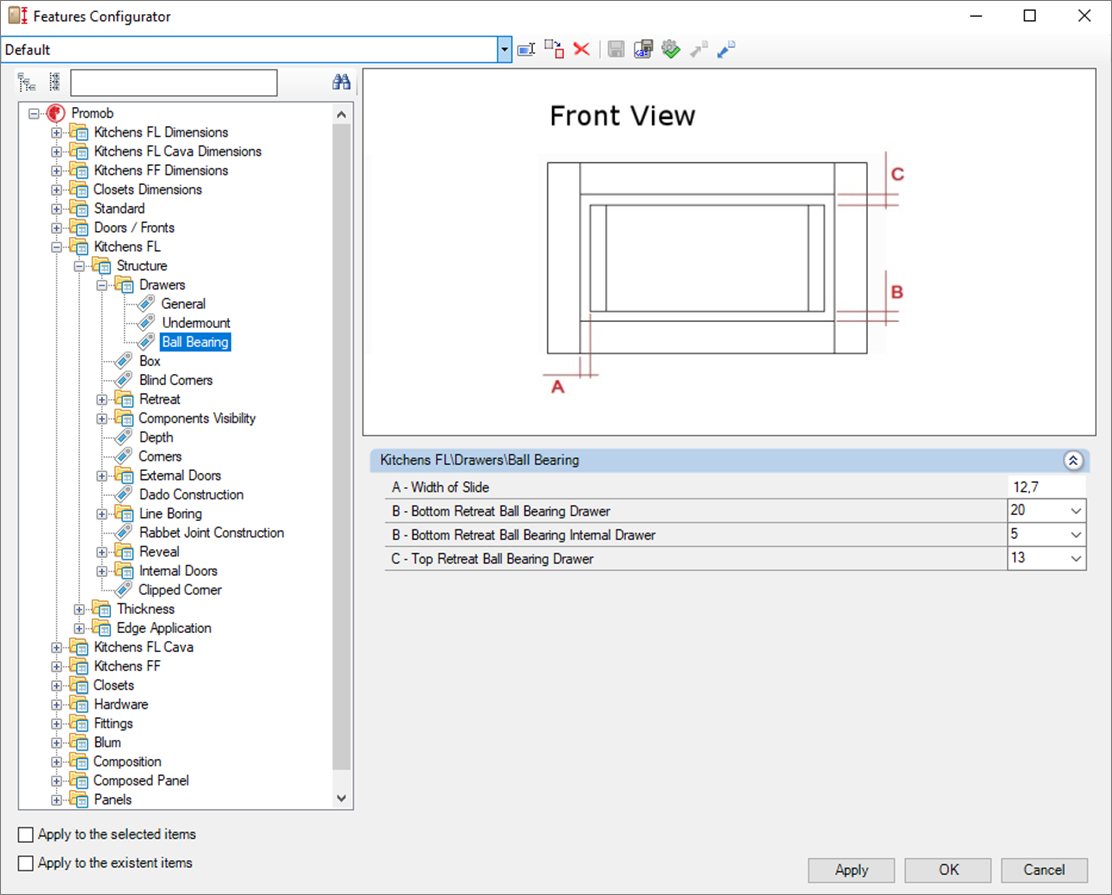Open Bottom Retreat Ball Bearing Drawer value dropdown
The image size is (1112, 895).
(x=1076, y=511)
